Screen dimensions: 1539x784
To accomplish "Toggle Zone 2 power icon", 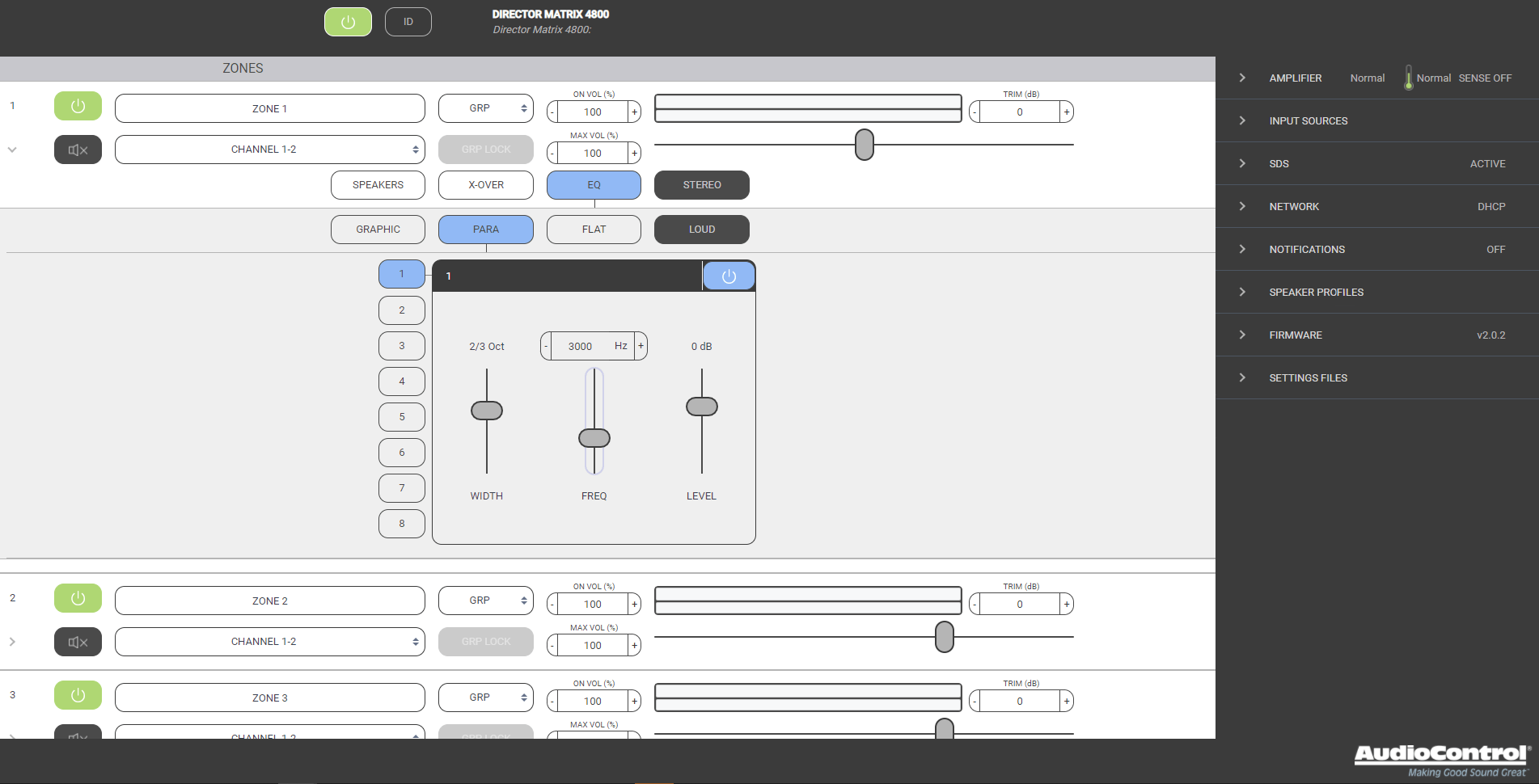I will (78, 598).
